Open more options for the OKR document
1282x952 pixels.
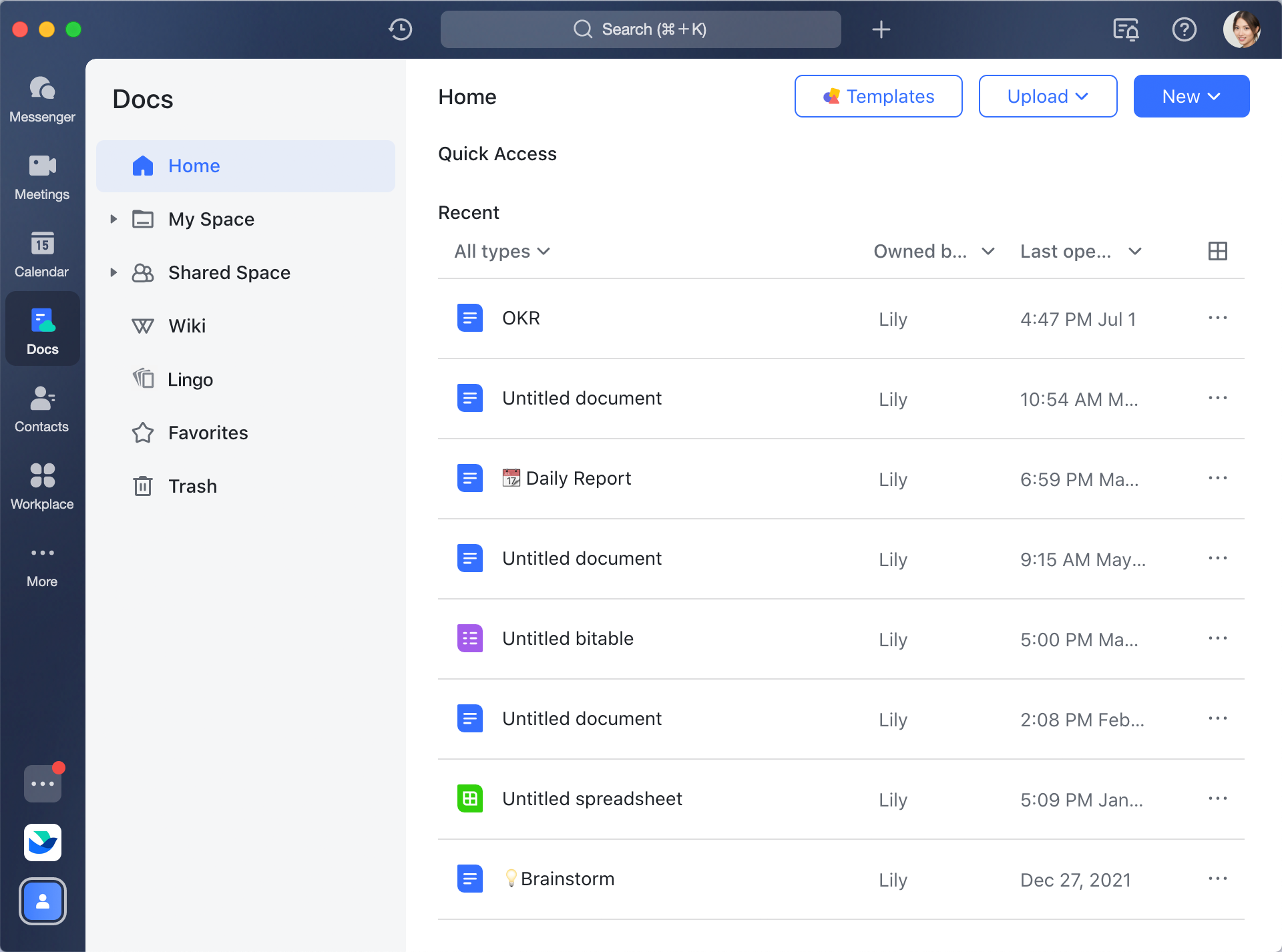coord(1217,318)
